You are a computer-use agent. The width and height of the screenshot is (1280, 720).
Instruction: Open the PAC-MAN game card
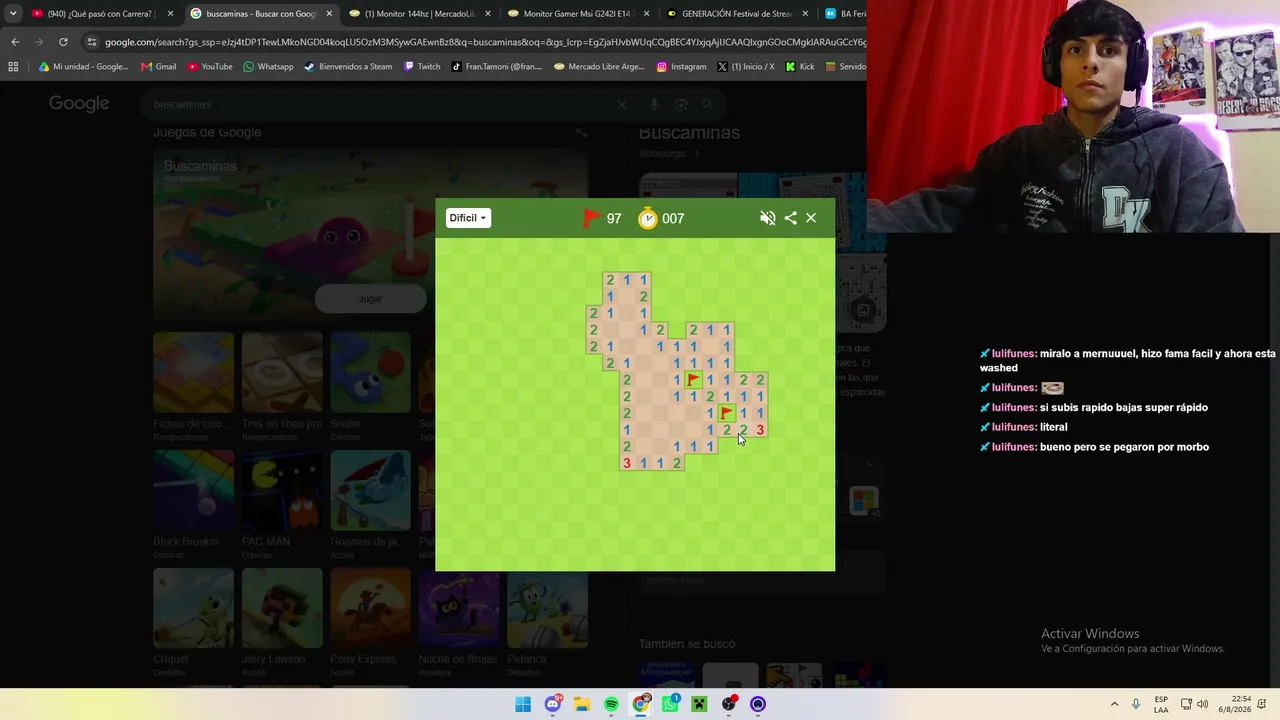click(281, 505)
